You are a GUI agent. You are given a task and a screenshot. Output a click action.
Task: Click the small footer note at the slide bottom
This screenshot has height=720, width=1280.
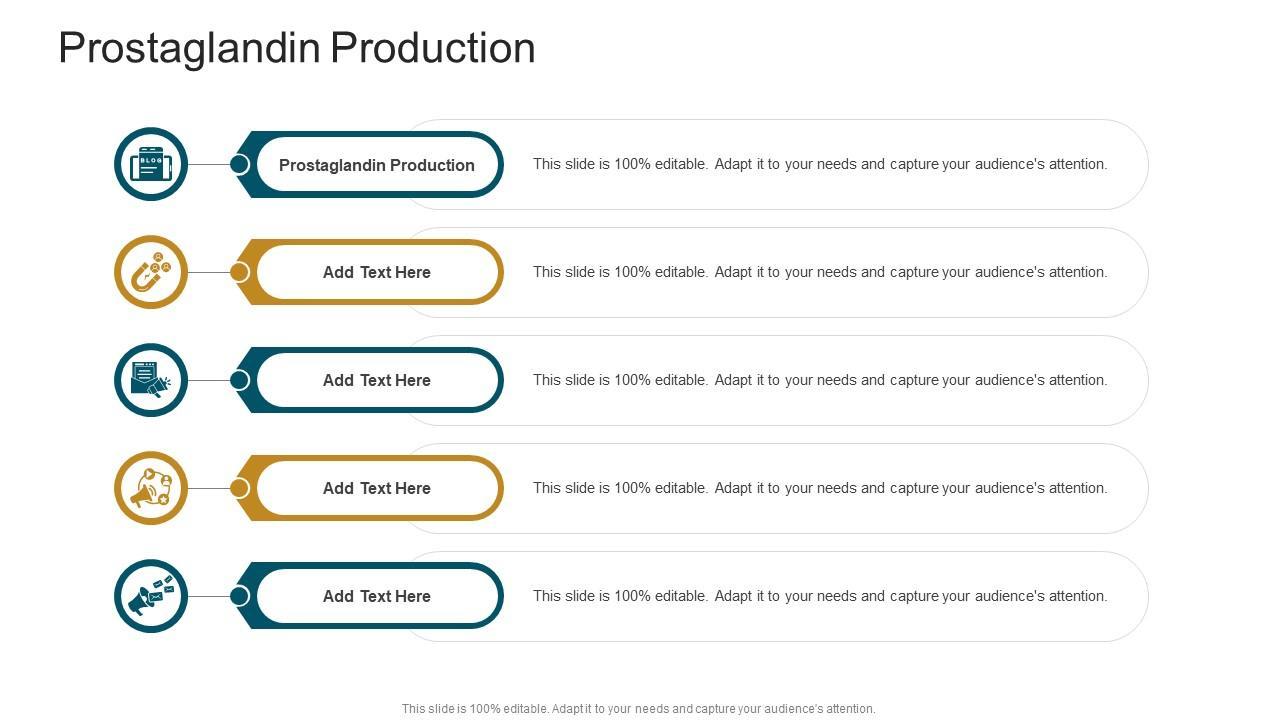point(638,709)
